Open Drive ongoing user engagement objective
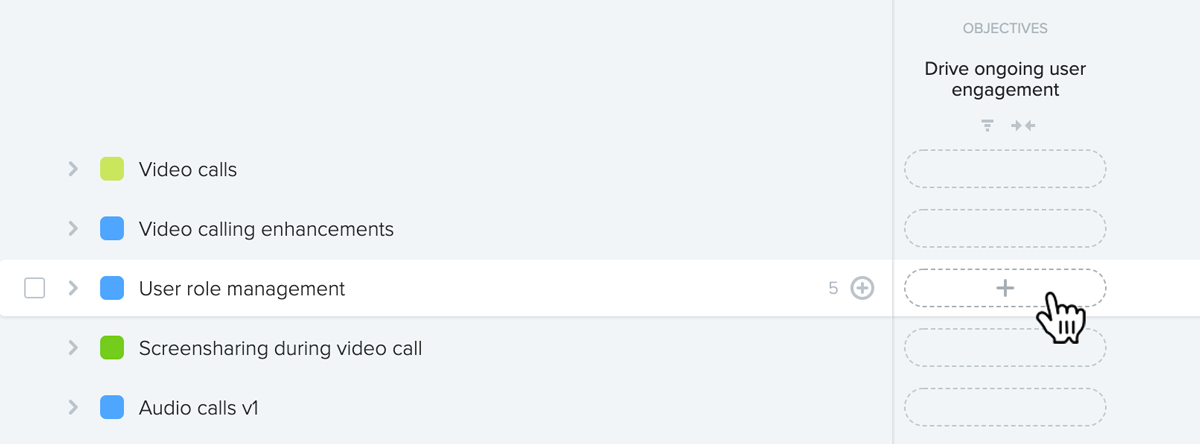The height and width of the screenshot is (444, 1200). point(1005,80)
